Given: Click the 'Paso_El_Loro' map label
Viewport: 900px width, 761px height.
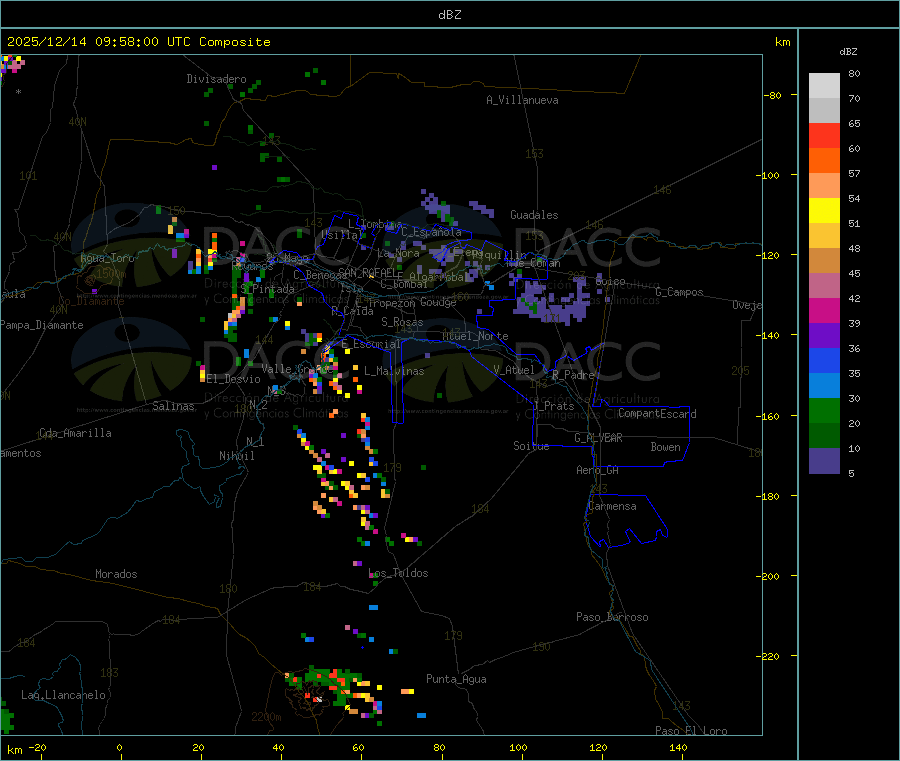Looking at the screenshot, I should tap(691, 731).
